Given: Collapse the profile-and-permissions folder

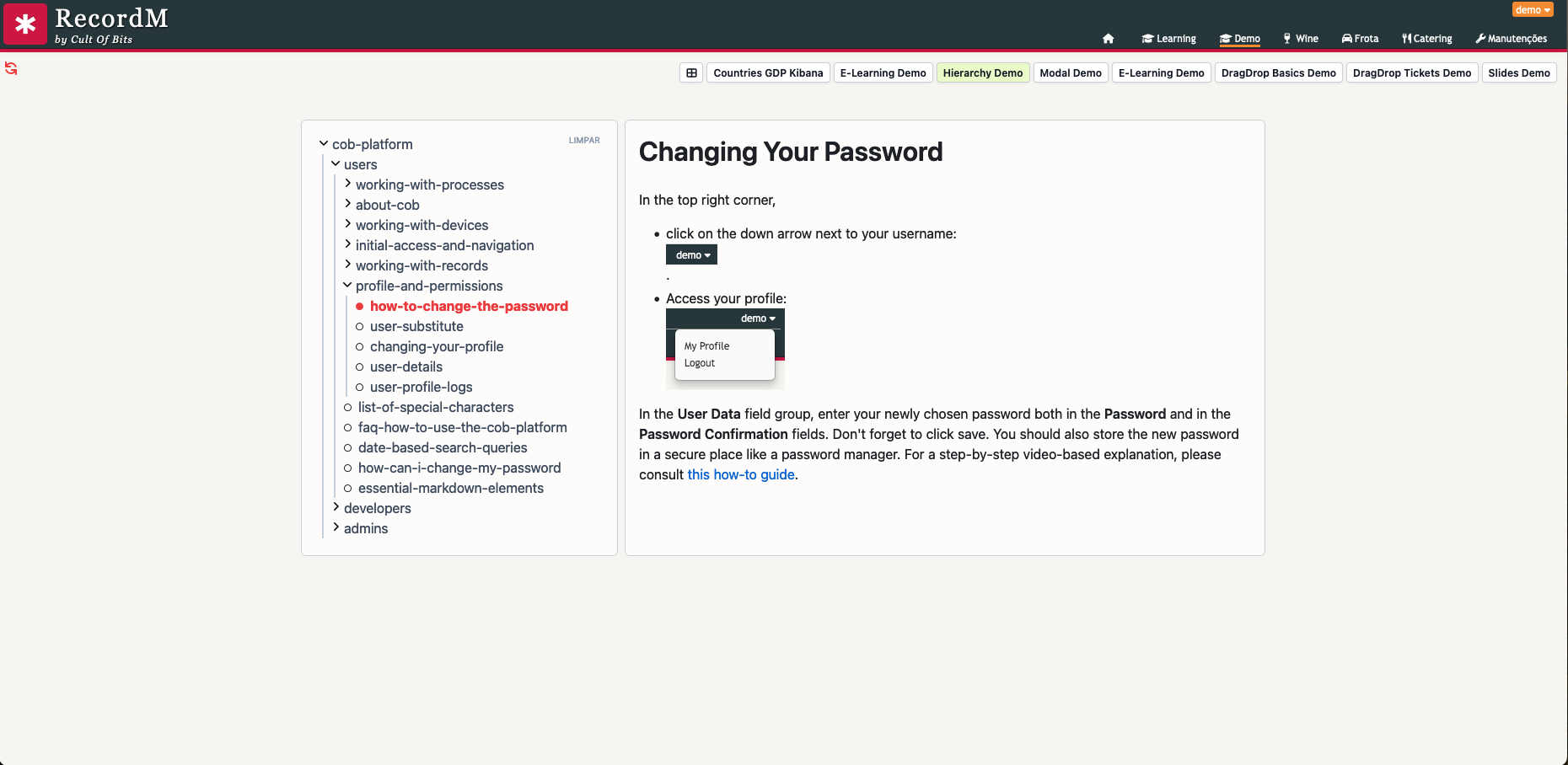Looking at the screenshot, I should click(347, 286).
